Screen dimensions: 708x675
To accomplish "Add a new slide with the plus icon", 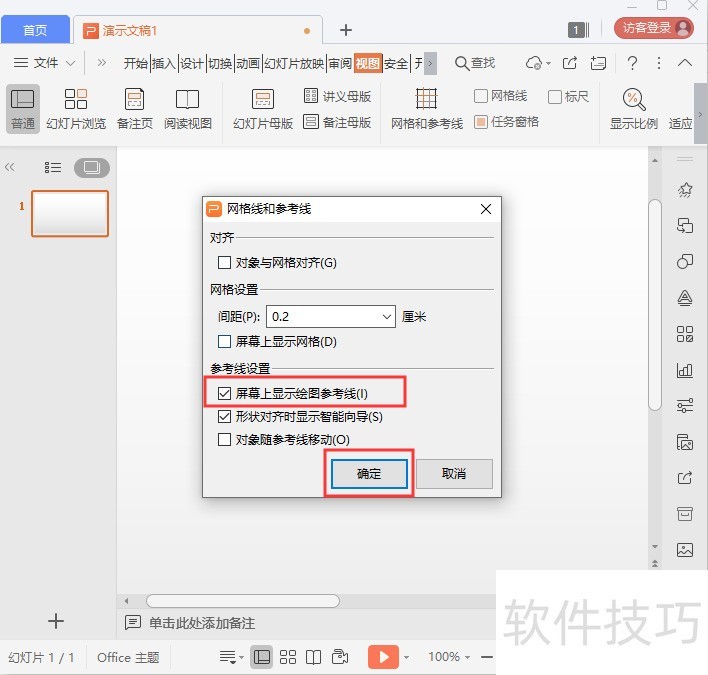I will 56,621.
